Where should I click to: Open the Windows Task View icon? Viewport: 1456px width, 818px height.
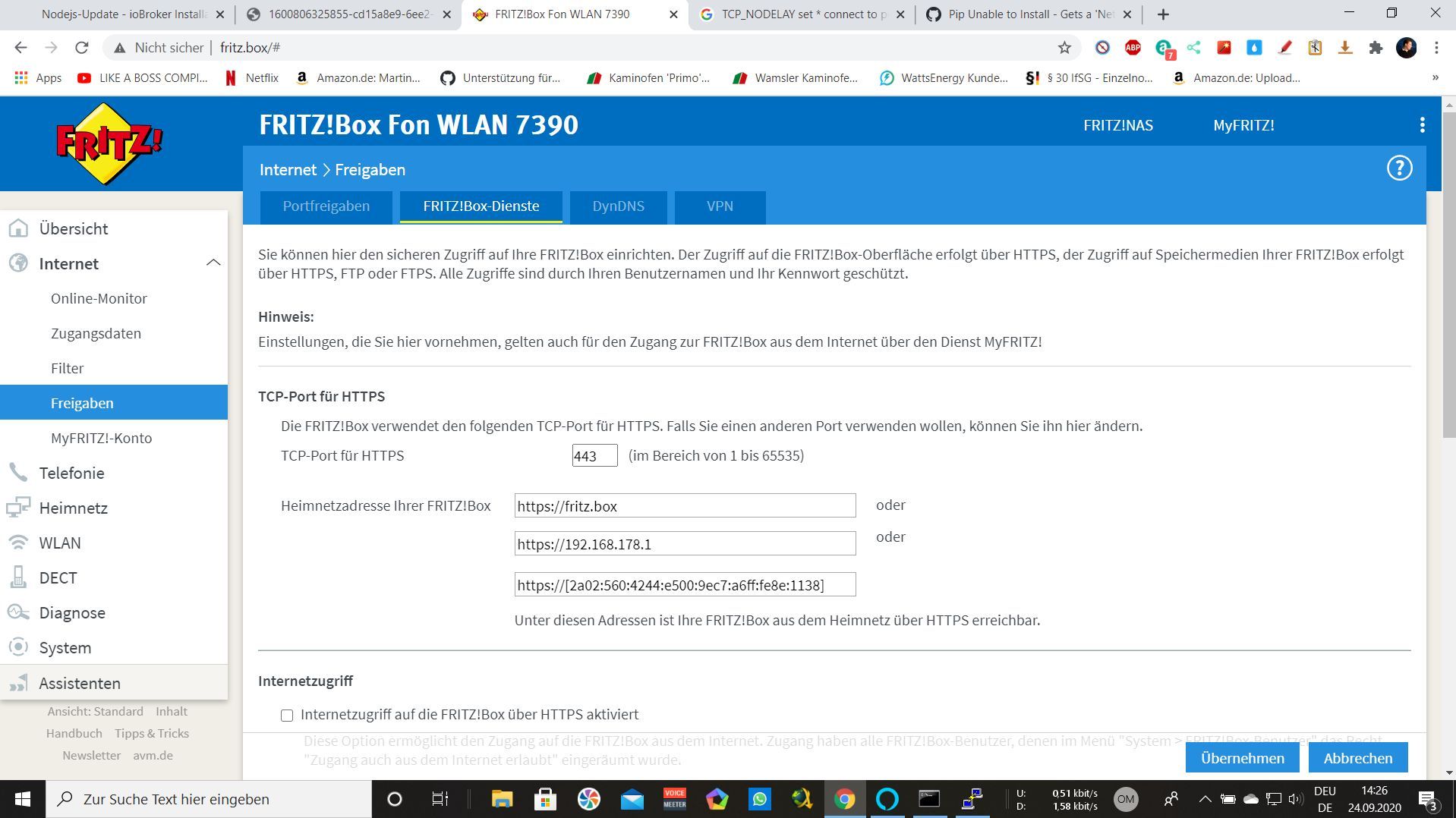point(440,799)
